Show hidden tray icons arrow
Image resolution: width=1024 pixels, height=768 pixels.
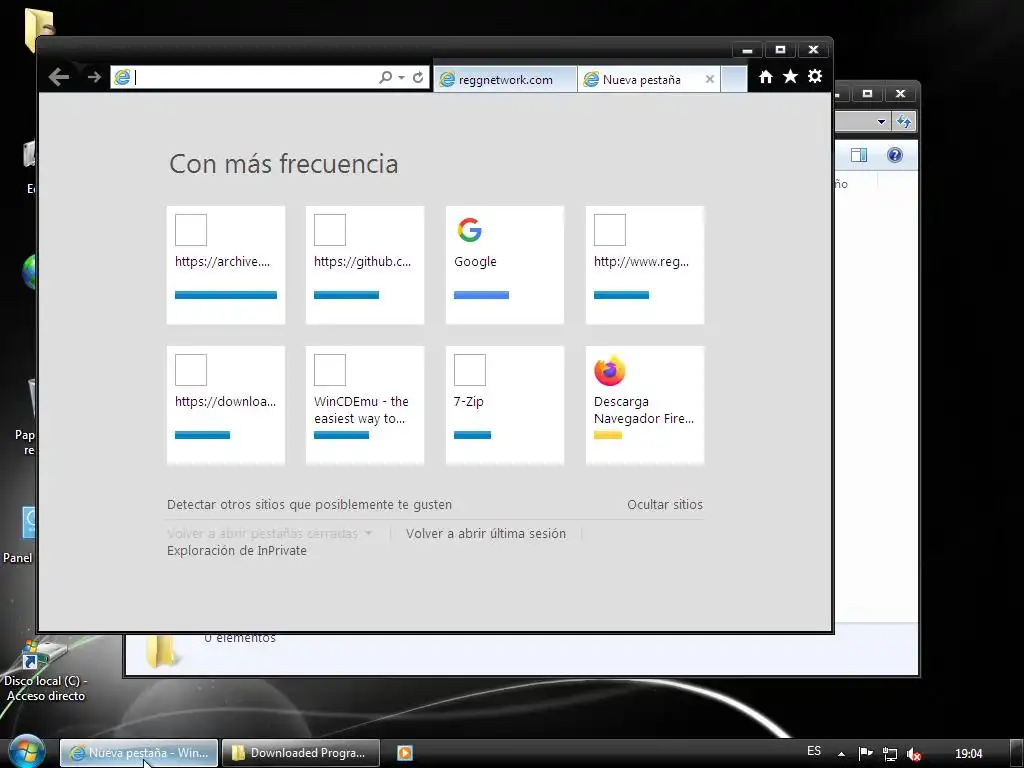click(842, 754)
